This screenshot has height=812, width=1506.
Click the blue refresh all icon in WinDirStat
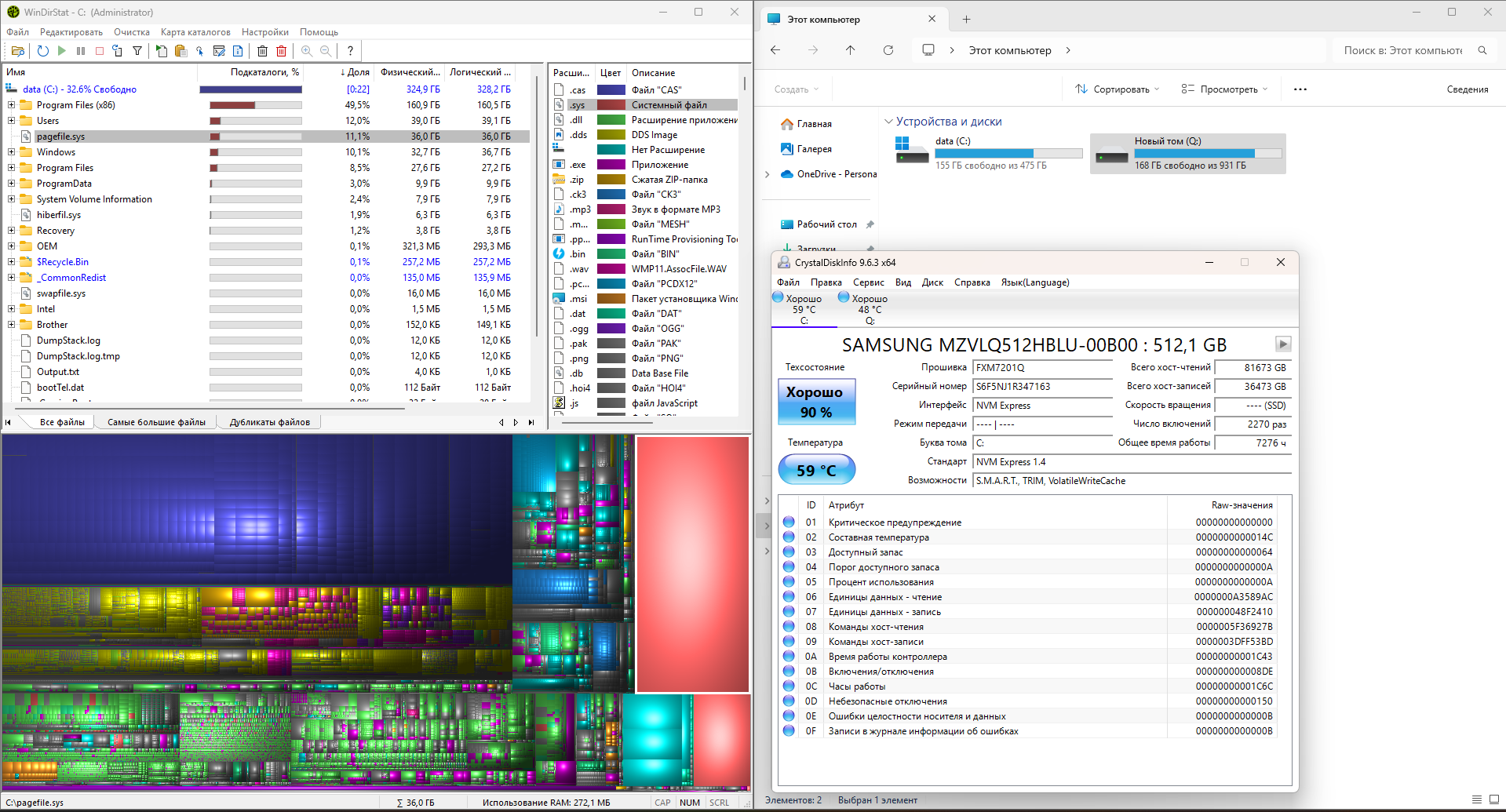click(x=43, y=51)
